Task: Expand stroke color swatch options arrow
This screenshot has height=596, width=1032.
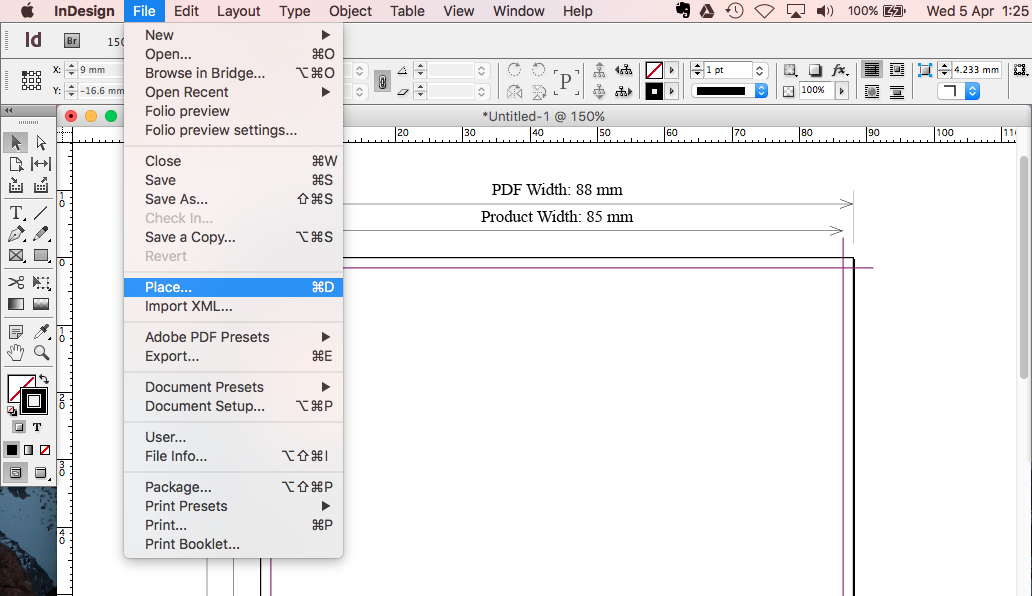Action: [x=671, y=91]
